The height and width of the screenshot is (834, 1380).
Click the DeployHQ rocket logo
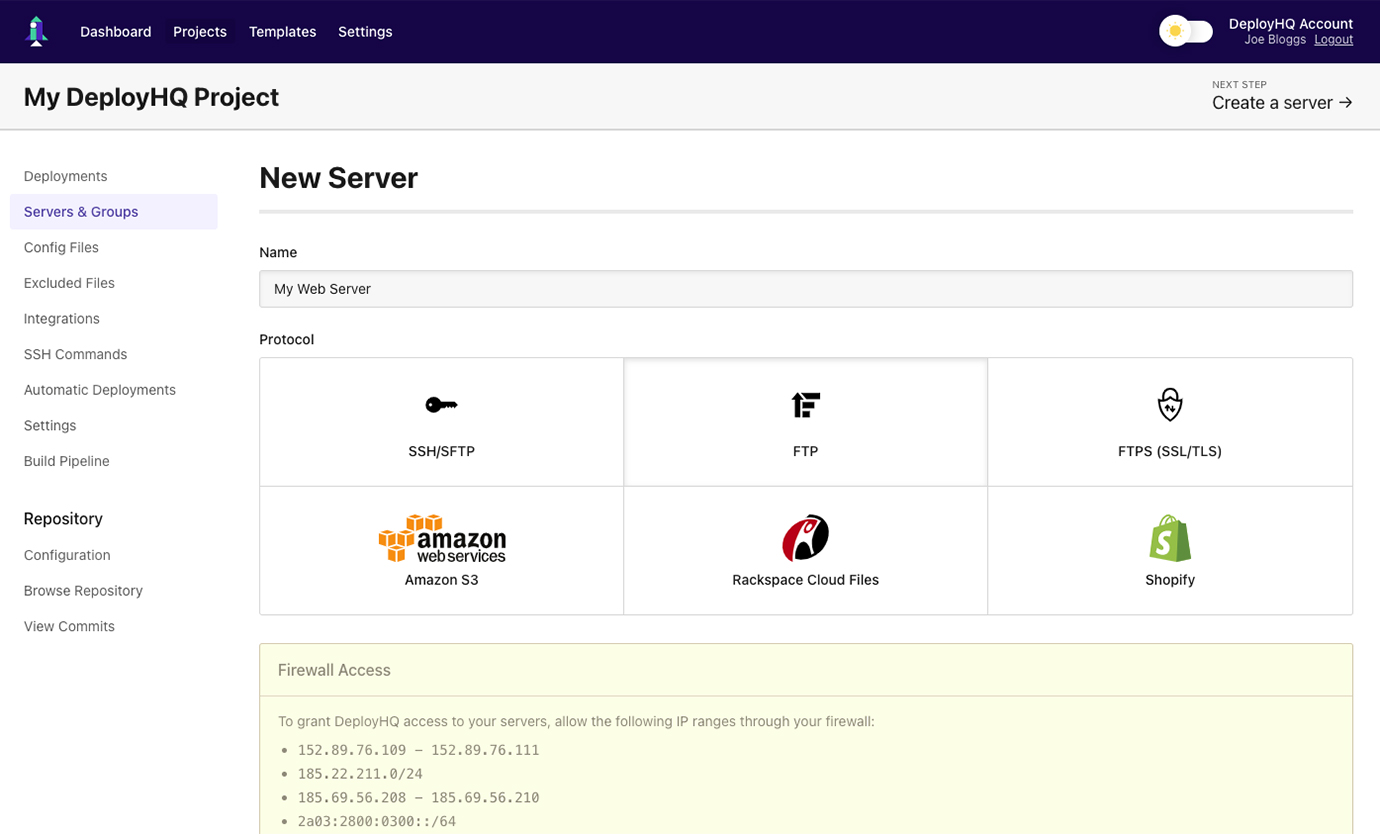pyautogui.click(x=37, y=32)
